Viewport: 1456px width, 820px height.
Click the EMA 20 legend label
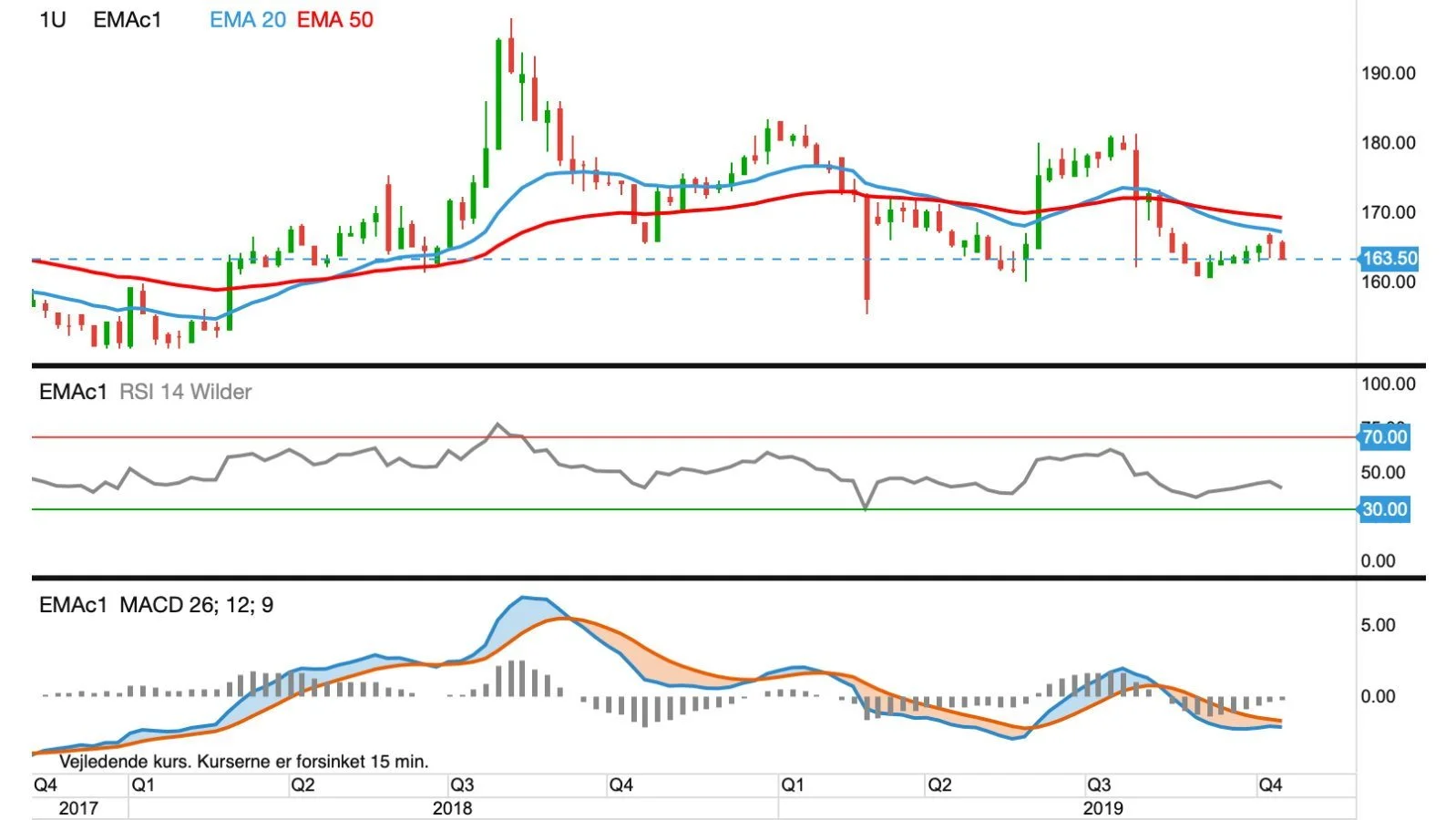[247, 20]
